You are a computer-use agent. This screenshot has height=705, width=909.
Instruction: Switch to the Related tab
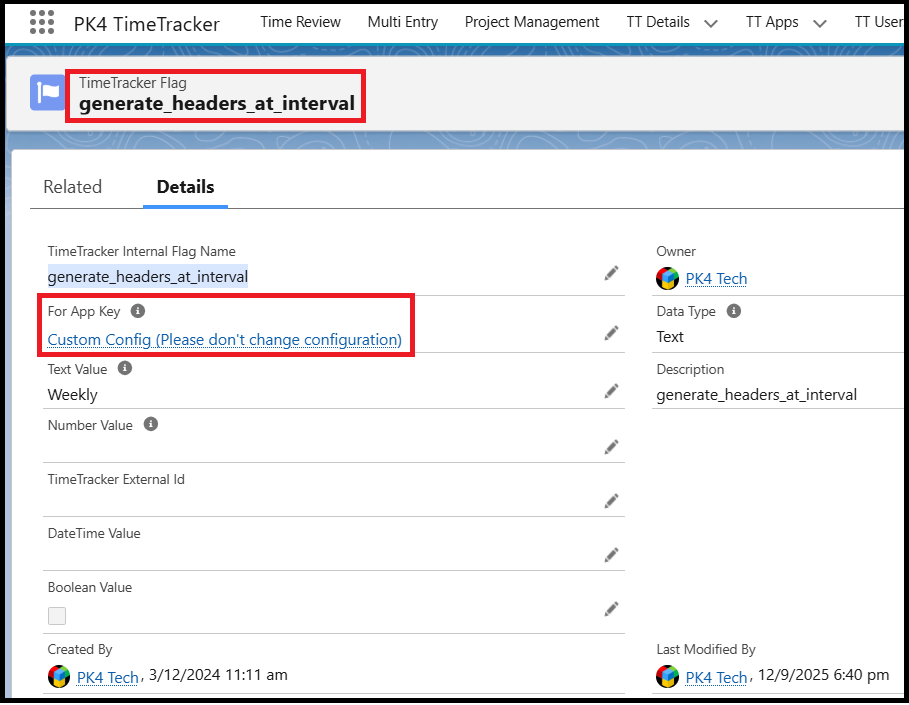72,187
